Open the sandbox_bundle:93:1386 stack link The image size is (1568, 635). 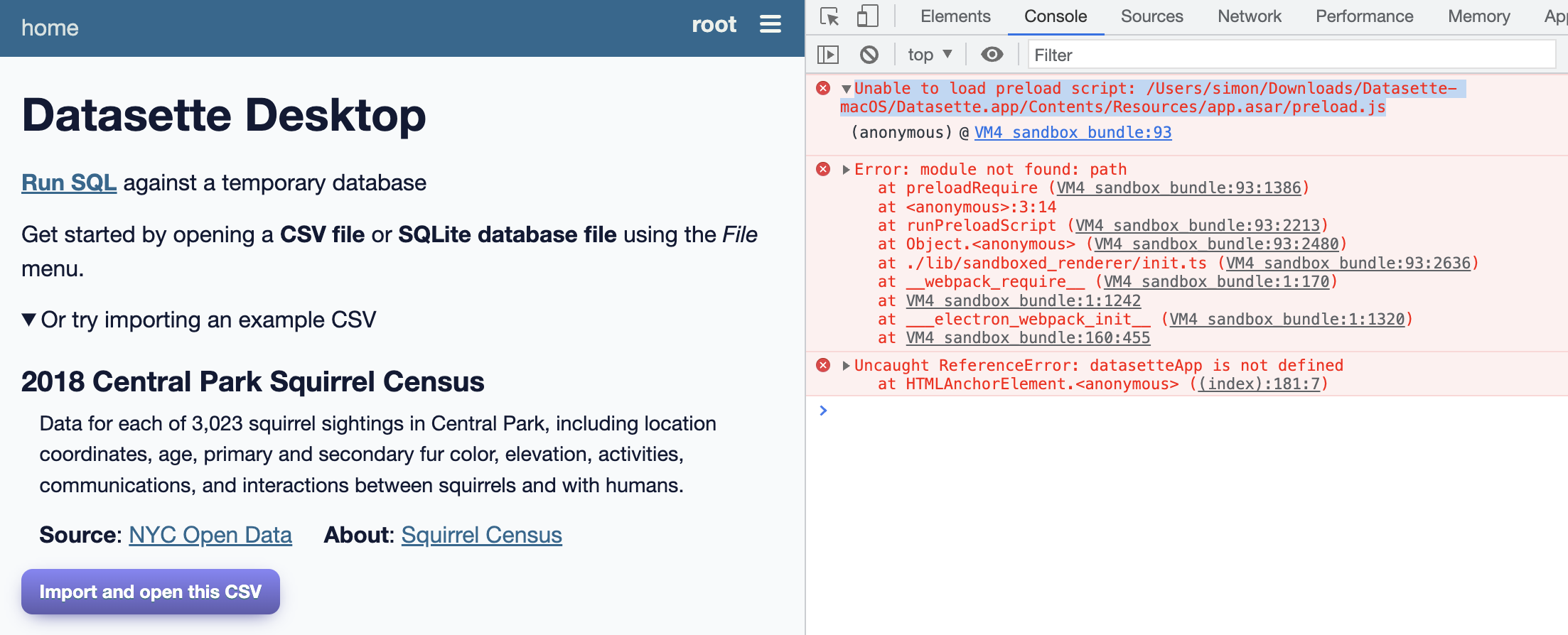(1178, 188)
